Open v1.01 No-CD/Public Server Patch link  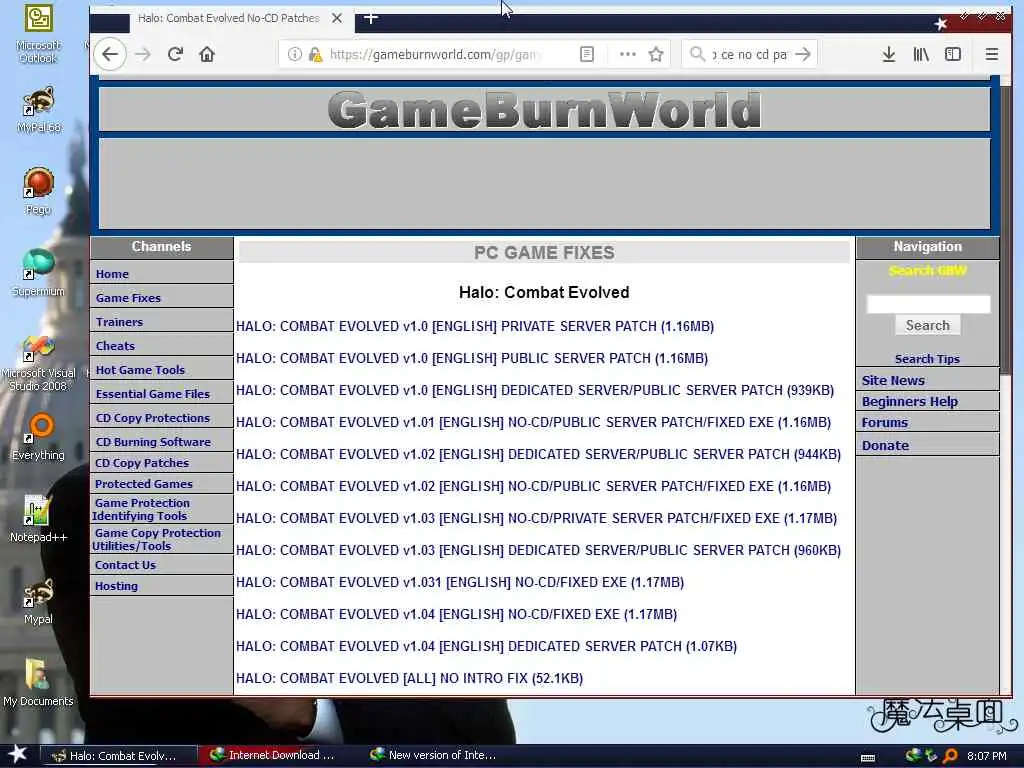point(533,422)
